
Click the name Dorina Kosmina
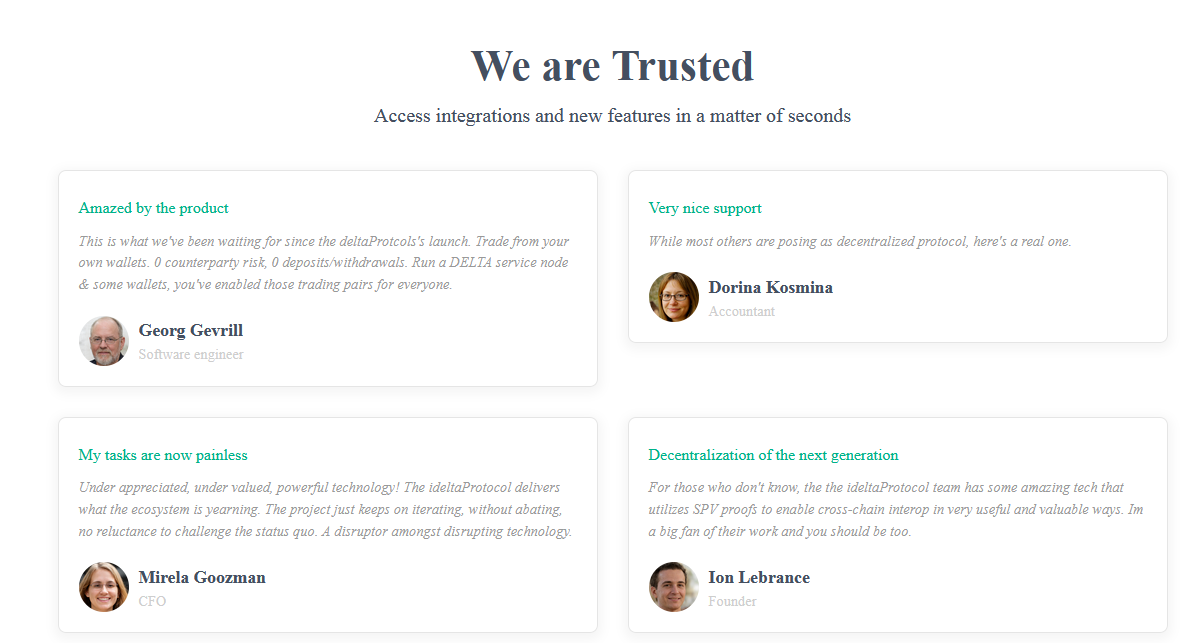(771, 288)
